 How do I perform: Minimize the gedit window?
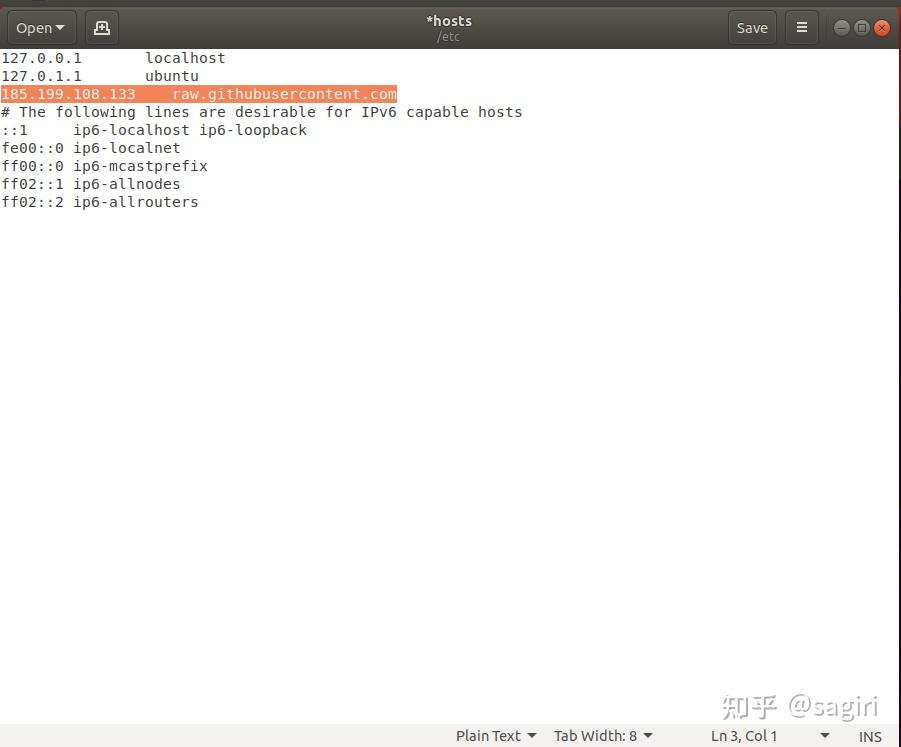[x=841, y=27]
